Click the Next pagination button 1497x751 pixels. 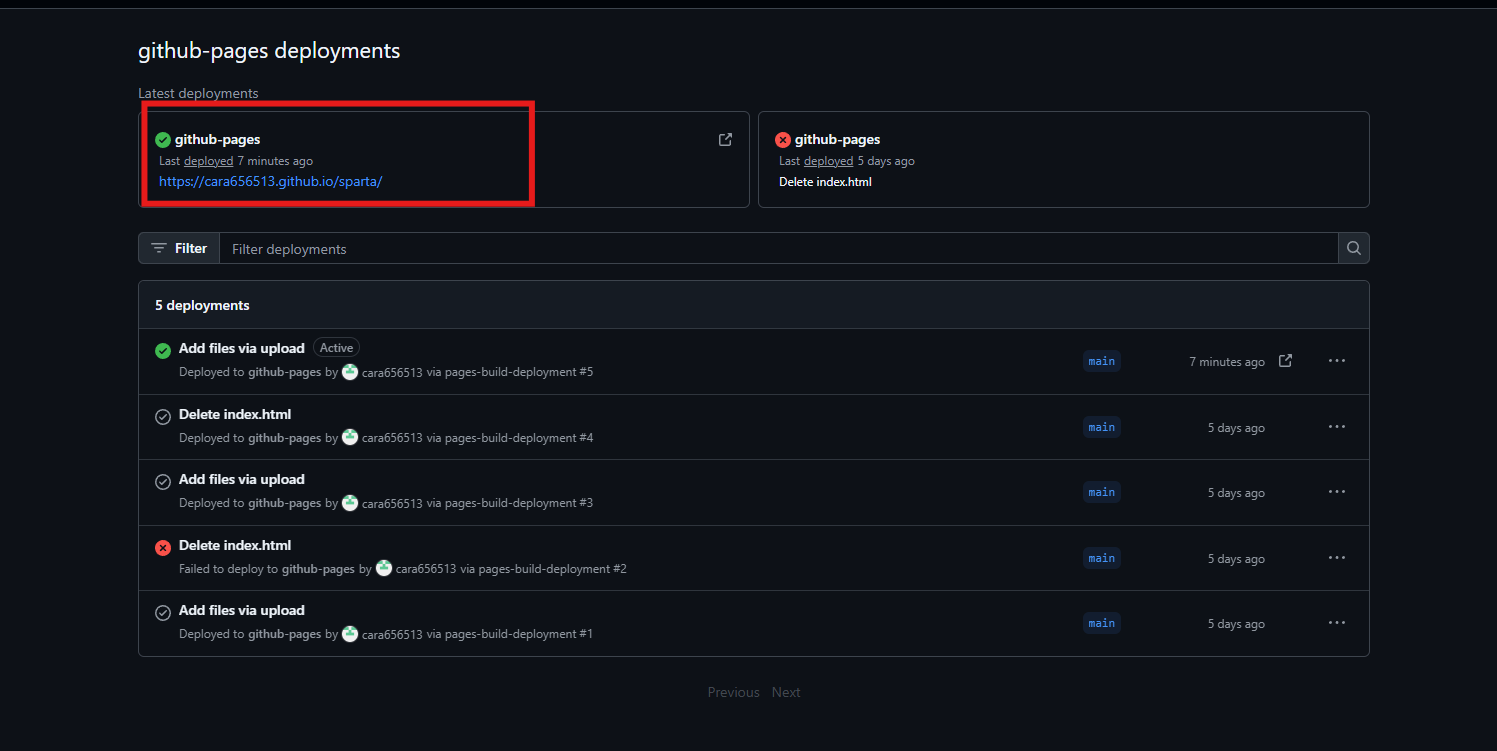786,692
